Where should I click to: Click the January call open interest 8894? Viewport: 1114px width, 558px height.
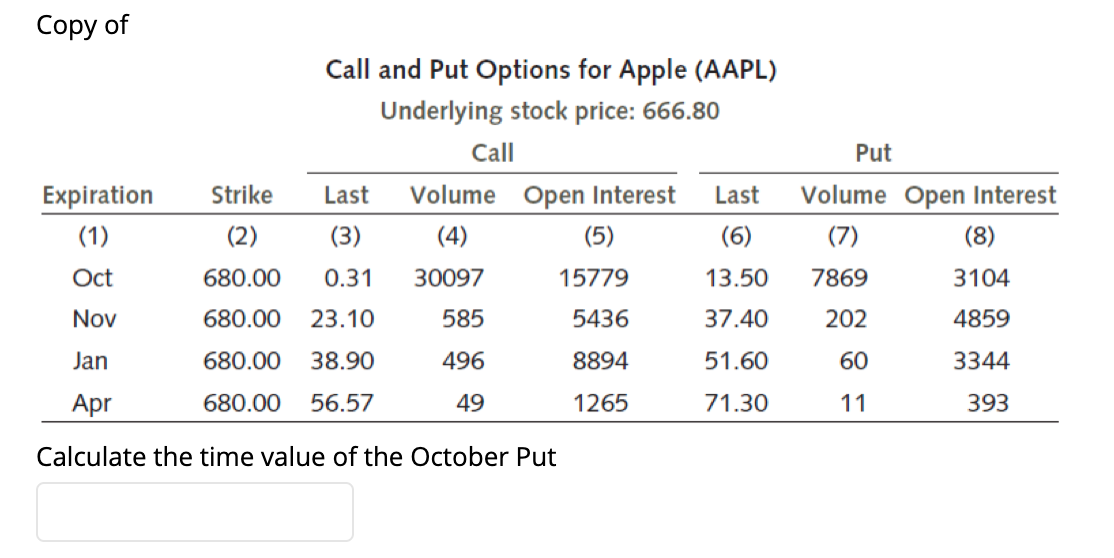coord(600,361)
